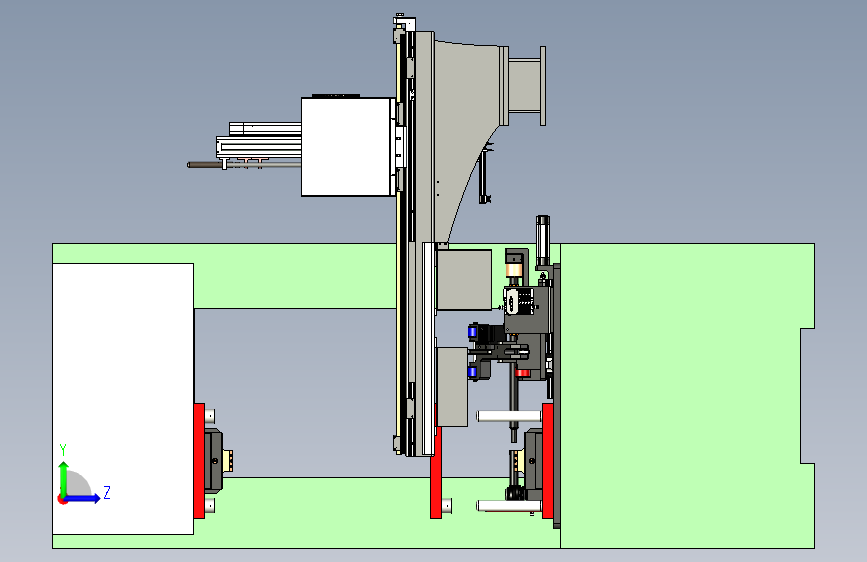Viewport: 867px width, 562px height.
Task: Click the 'Z' axis label
Action: pyautogui.click(x=107, y=492)
